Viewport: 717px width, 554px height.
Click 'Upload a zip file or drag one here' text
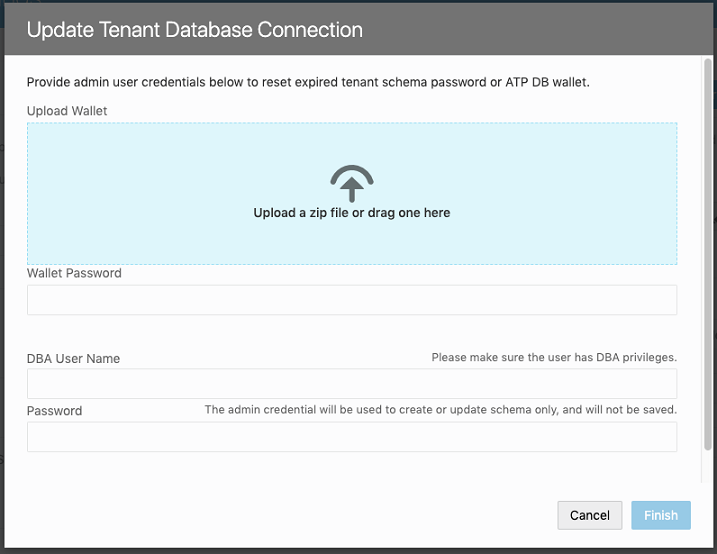352,213
